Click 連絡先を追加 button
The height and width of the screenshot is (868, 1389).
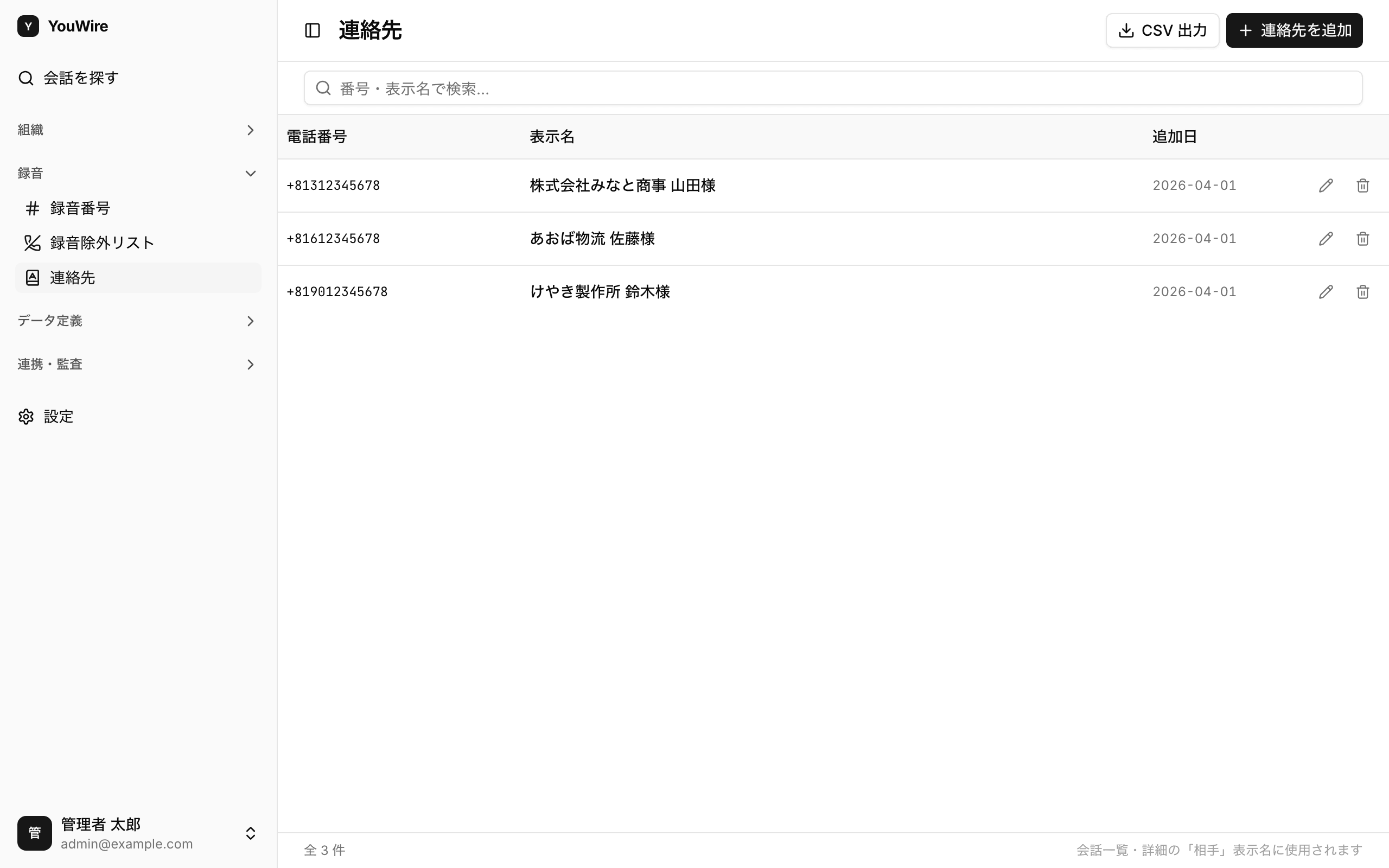(x=1294, y=30)
